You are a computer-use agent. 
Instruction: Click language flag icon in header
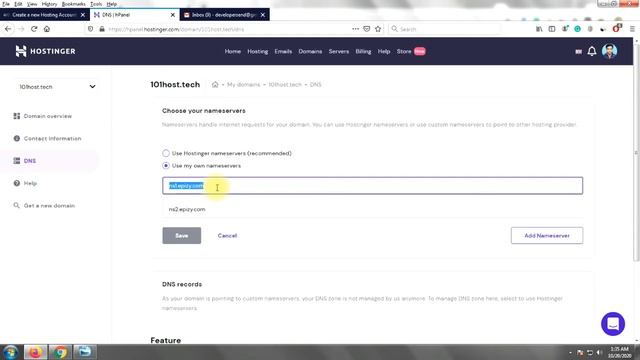tap(578, 51)
